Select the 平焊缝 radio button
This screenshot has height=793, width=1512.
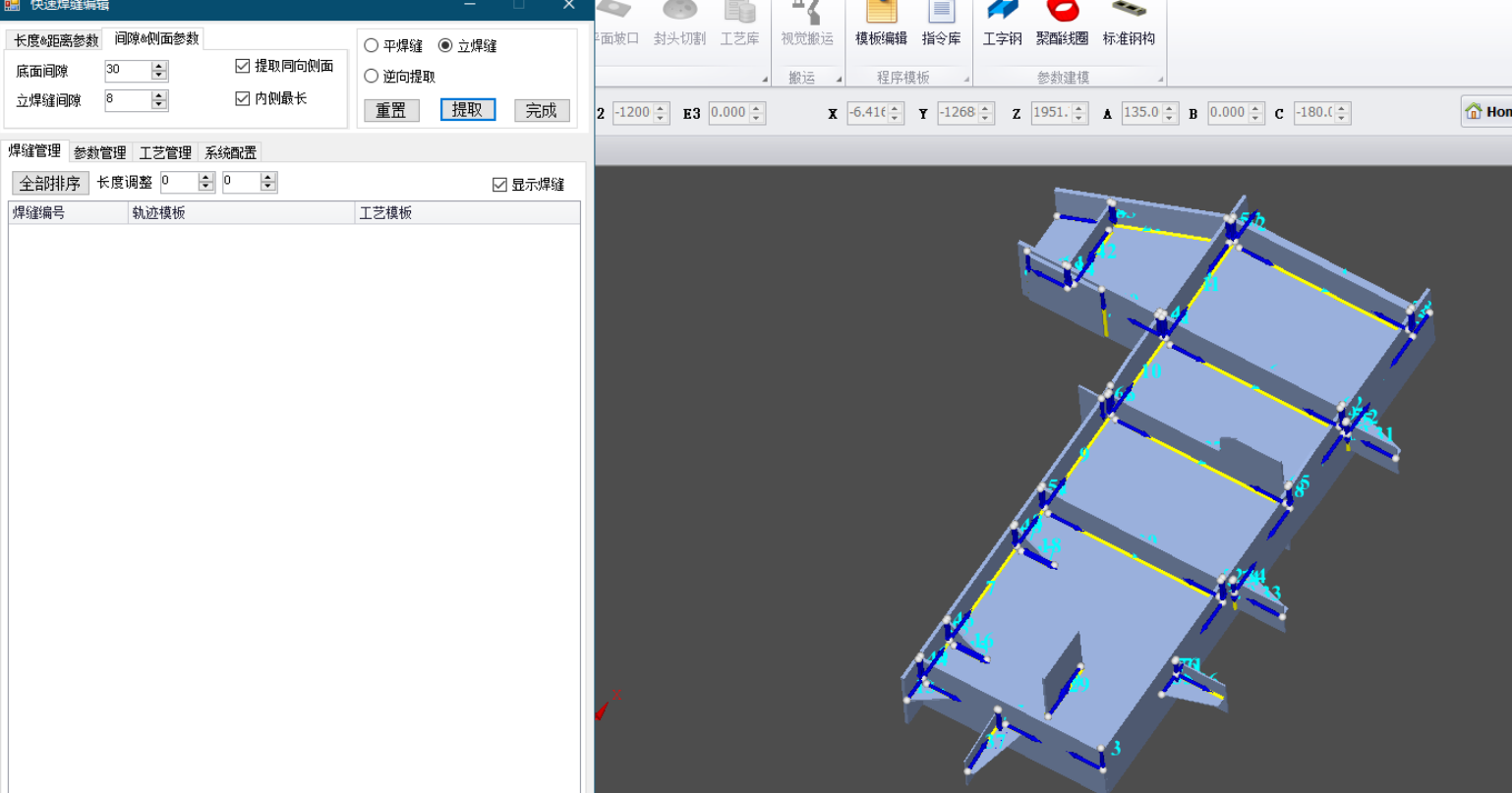pyautogui.click(x=372, y=46)
